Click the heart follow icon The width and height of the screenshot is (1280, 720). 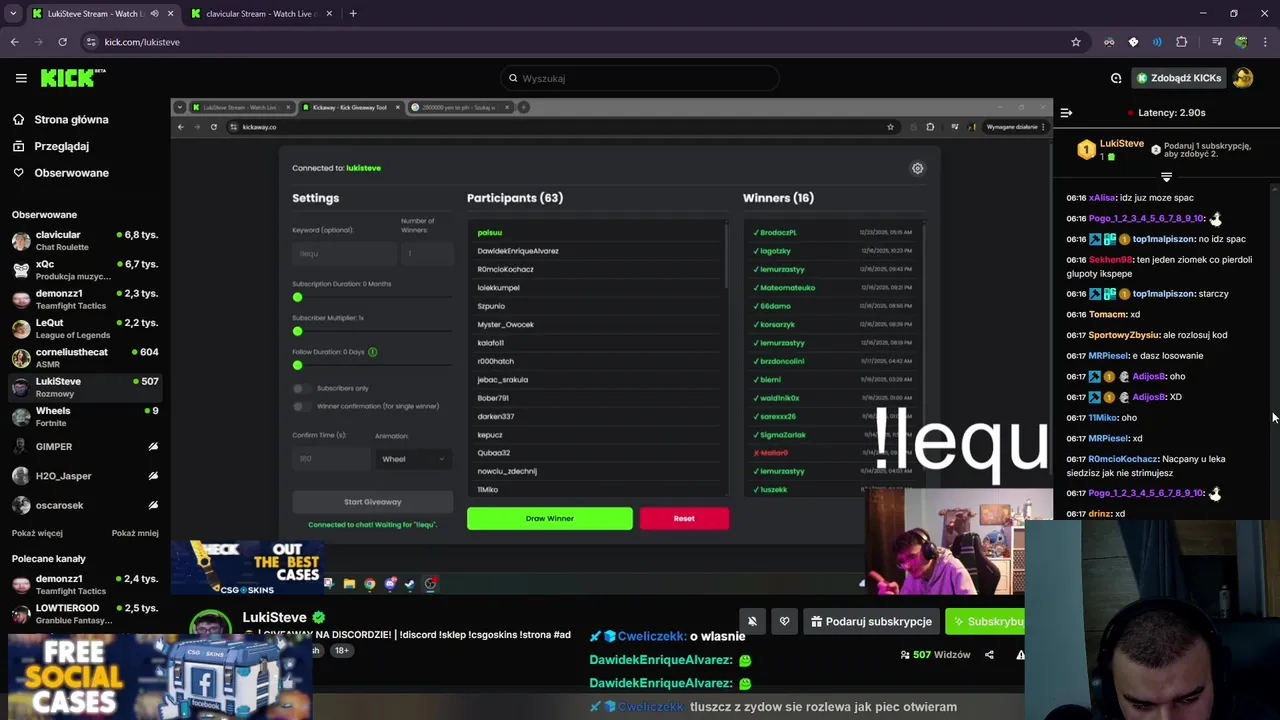coord(784,621)
